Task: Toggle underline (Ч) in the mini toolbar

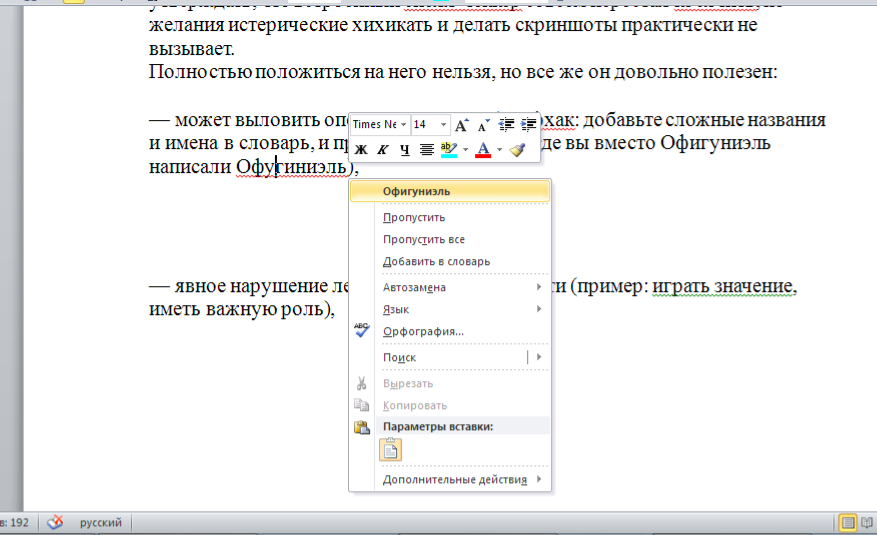Action: pos(404,150)
